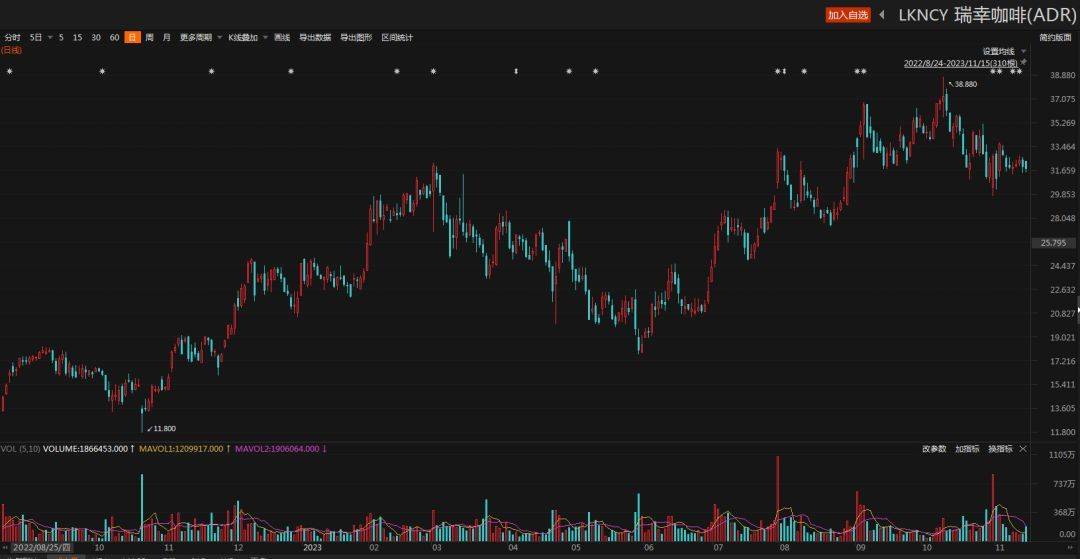
Task: Switch to 月 monthly period
Action: [x=166, y=37]
